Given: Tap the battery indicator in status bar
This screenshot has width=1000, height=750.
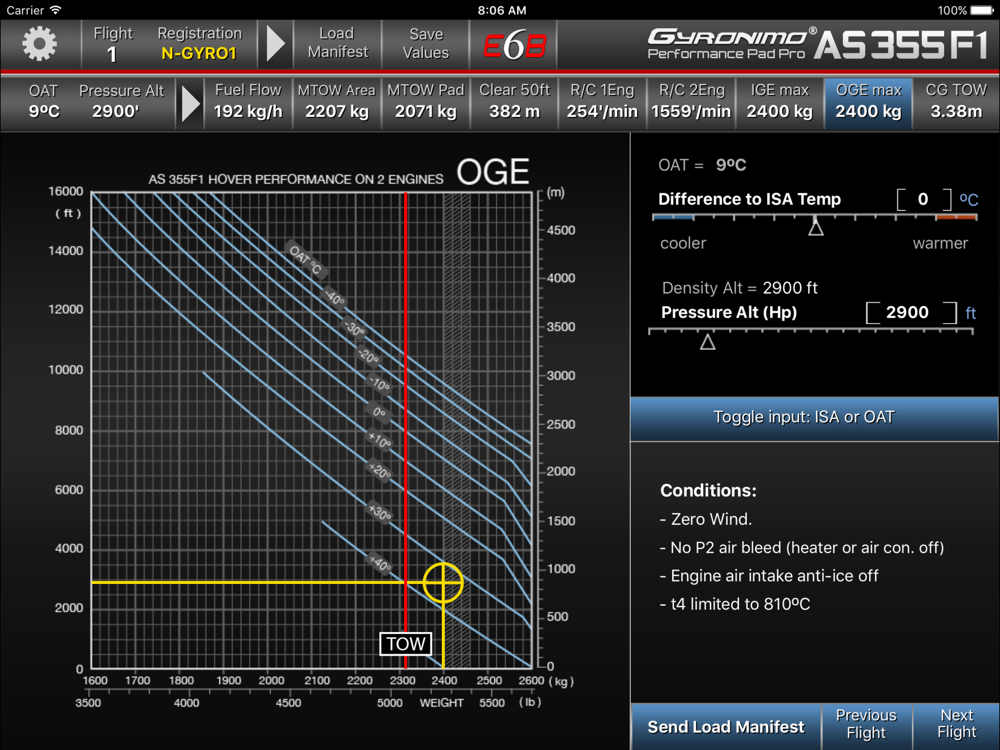Looking at the screenshot, I should coord(981,10).
